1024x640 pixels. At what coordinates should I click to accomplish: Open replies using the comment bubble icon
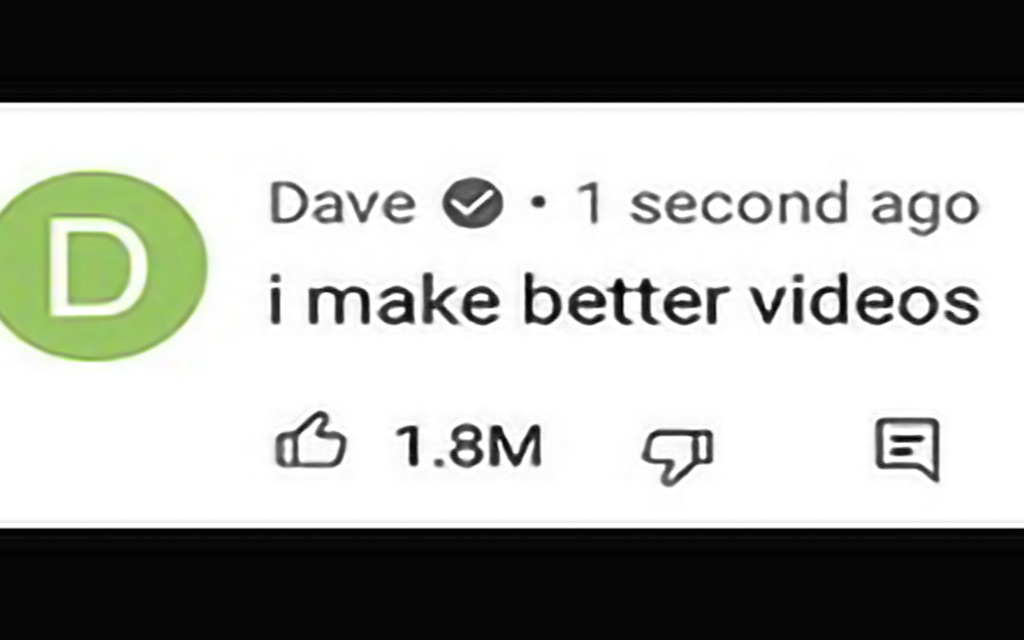tap(908, 449)
